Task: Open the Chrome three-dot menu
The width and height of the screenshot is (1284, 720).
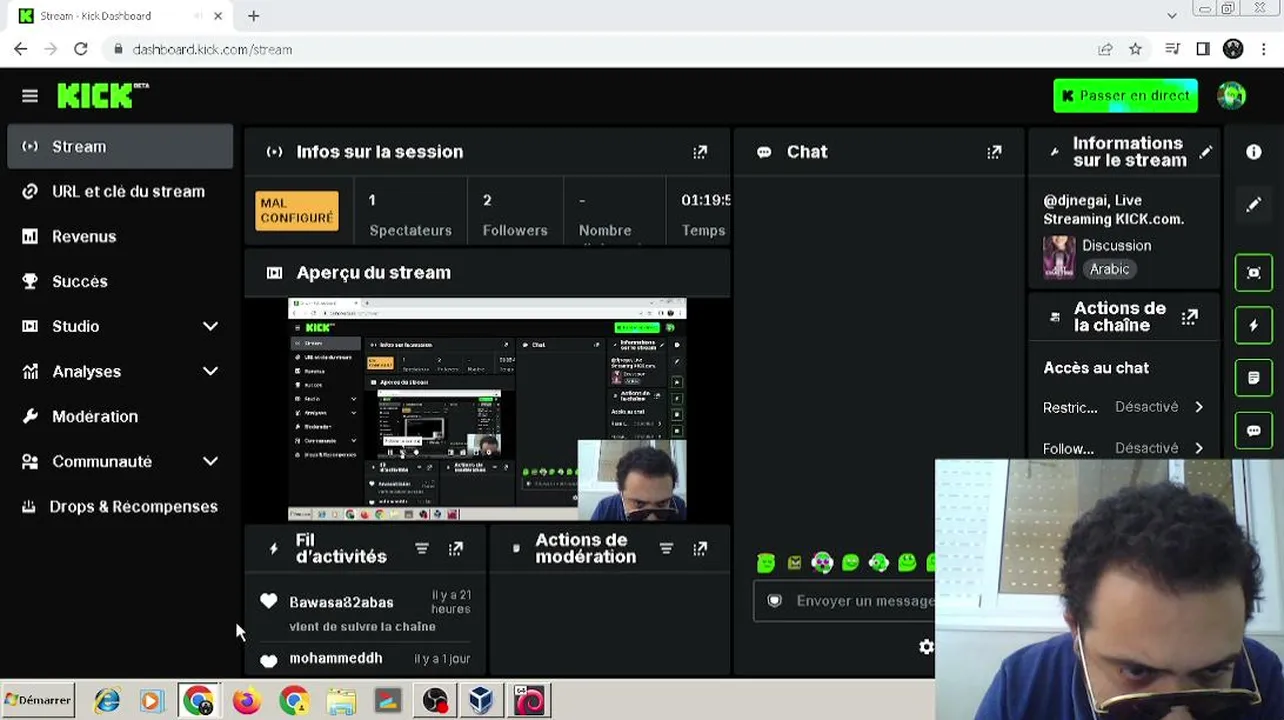Action: [x=1264, y=49]
